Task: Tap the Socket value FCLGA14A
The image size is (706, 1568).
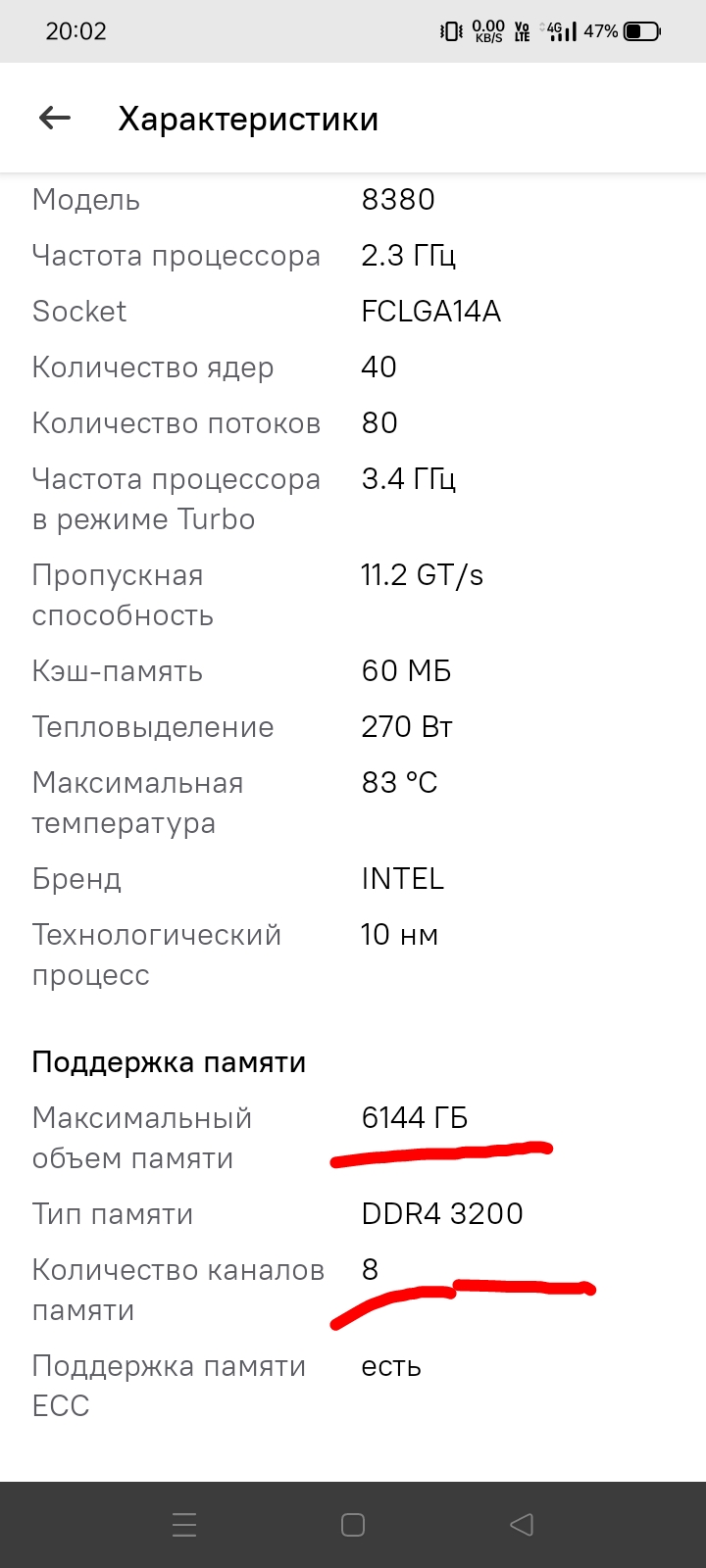Action: pos(430,312)
